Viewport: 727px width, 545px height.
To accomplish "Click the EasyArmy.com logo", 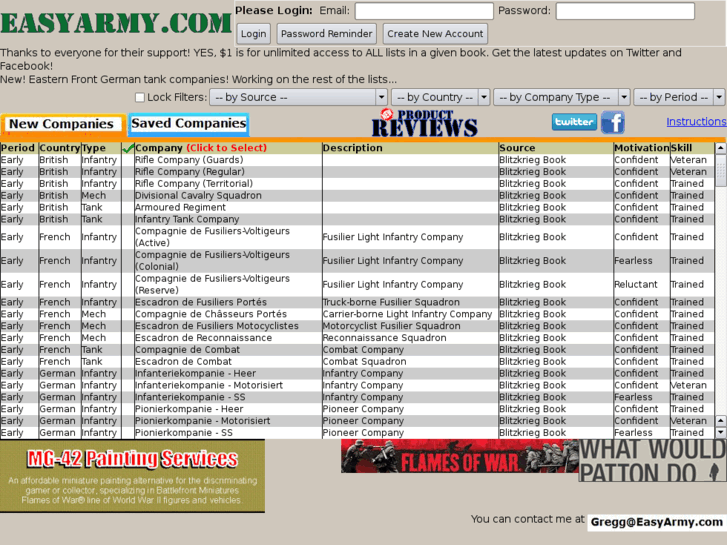I will pyautogui.click(x=116, y=23).
